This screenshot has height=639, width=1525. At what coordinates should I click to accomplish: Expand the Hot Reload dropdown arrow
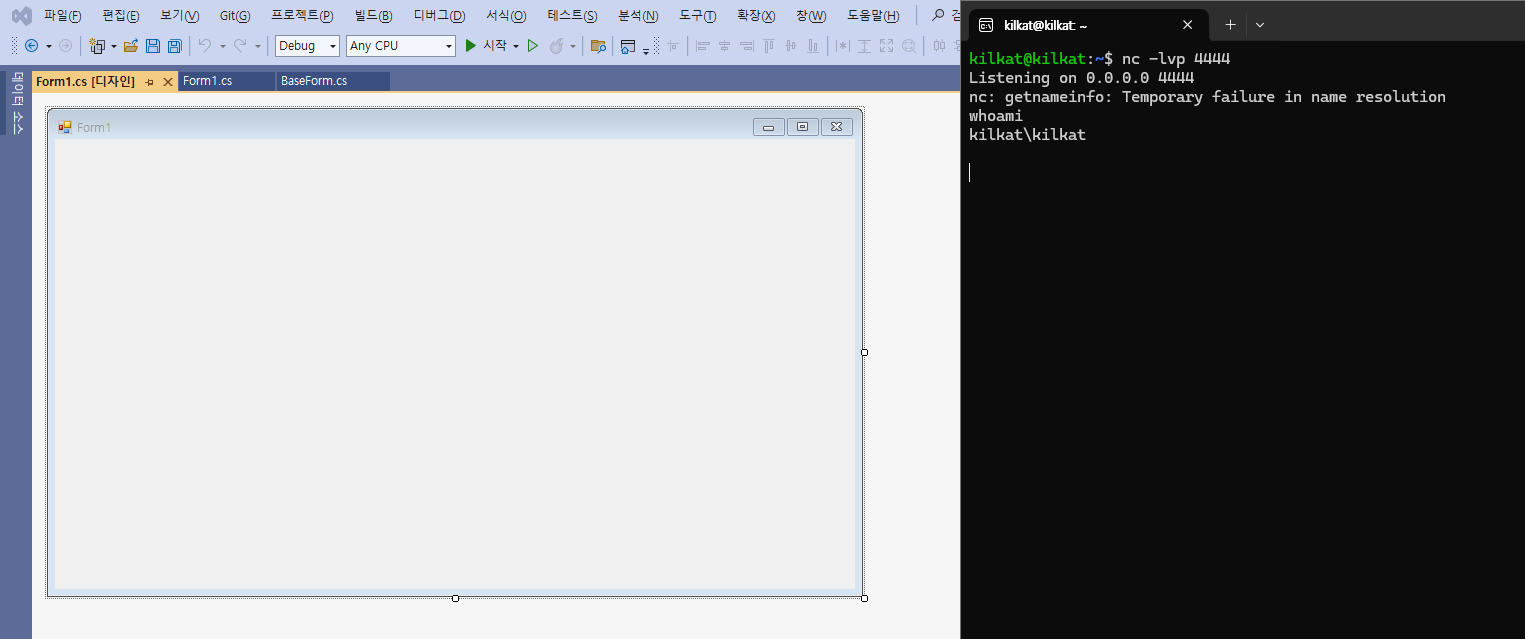(573, 46)
